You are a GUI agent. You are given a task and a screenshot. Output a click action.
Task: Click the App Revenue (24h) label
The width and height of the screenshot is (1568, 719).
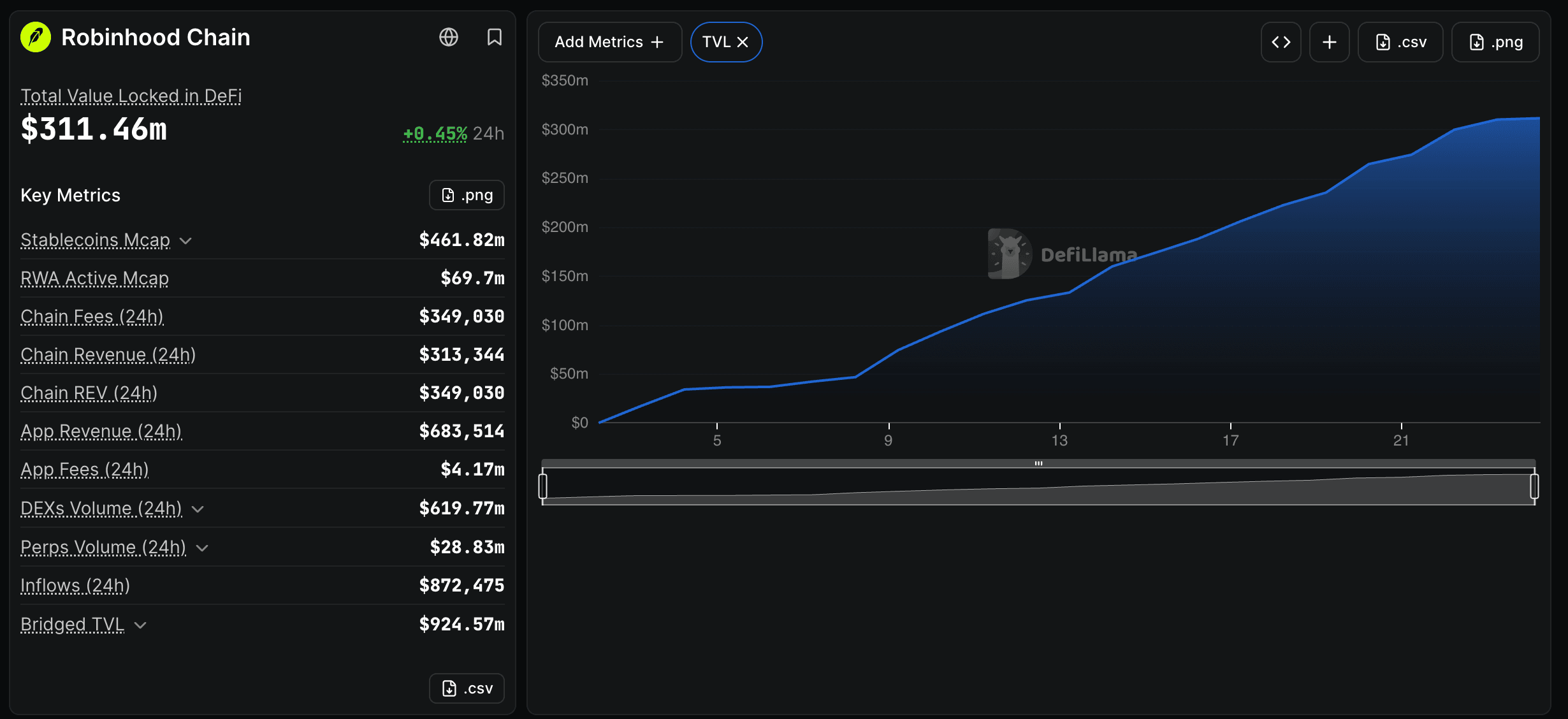pyautogui.click(x=101, y=432)
